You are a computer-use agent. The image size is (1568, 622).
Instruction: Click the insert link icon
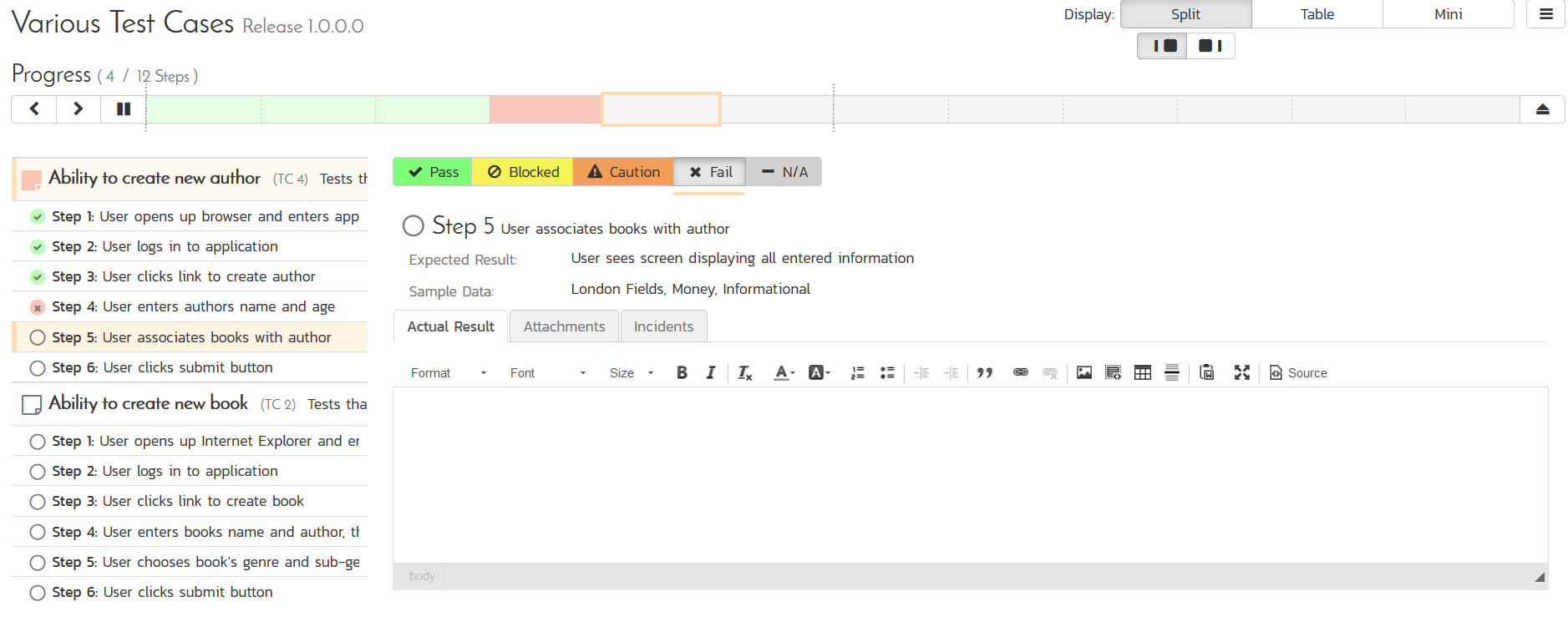pos(1020,373)
